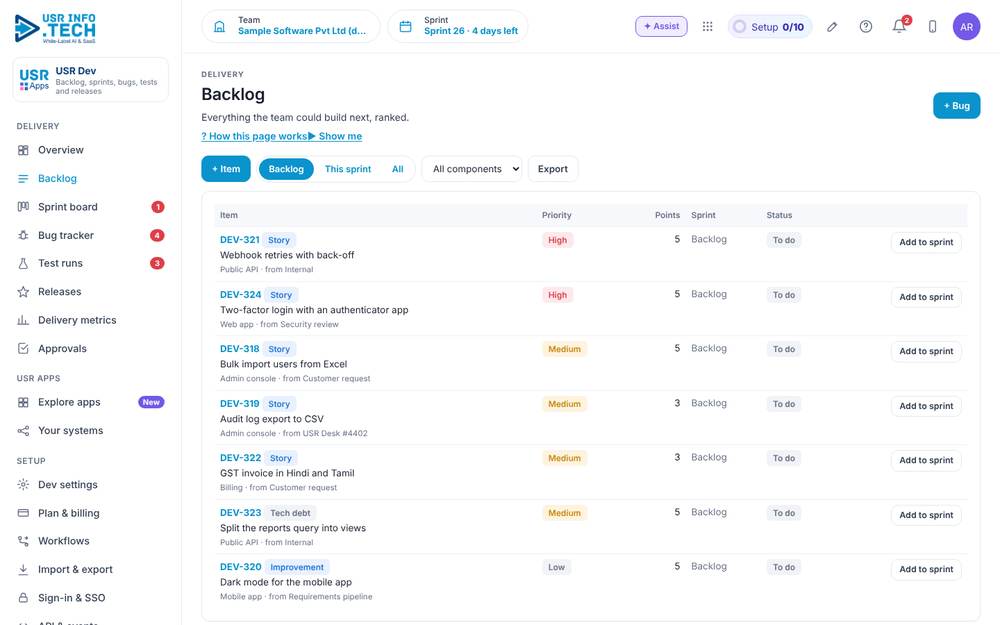This screenshot has height=625, width=1000.
Task: Add DEV-318 to sprint
Action: coord(926,351)
